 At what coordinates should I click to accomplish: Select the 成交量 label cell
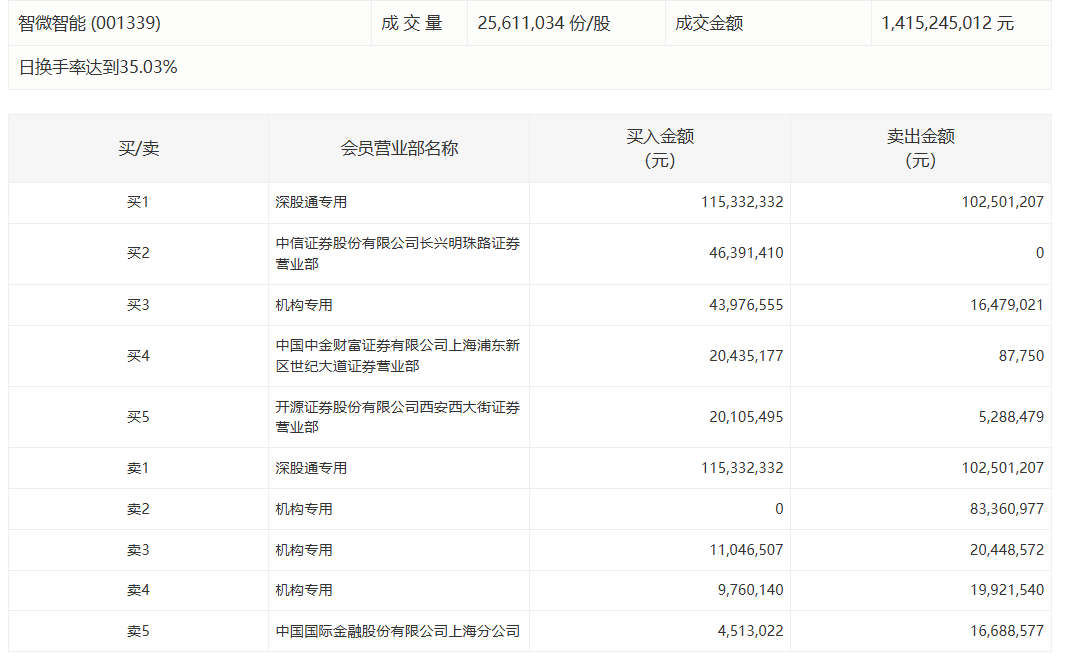[411, 23]
